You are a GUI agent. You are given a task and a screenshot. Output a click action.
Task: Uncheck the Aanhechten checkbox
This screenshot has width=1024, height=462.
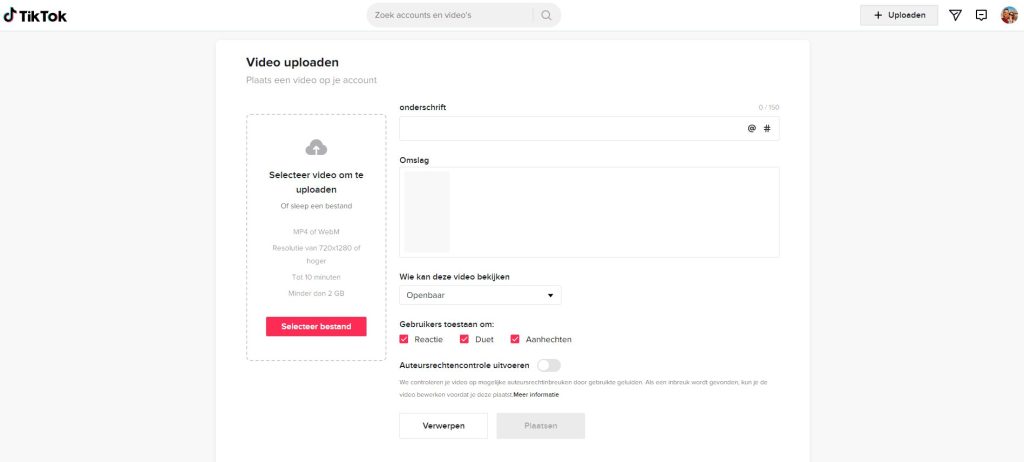click(x=515, y=339)
